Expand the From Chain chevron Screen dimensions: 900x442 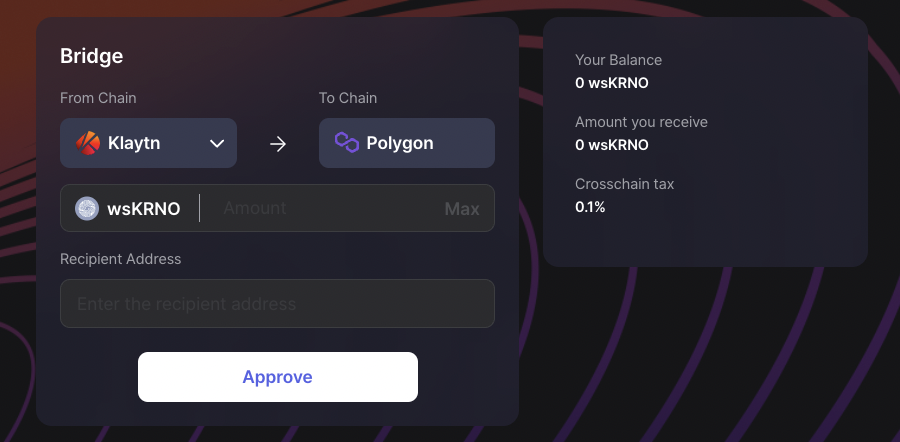[x=217, y=144]
